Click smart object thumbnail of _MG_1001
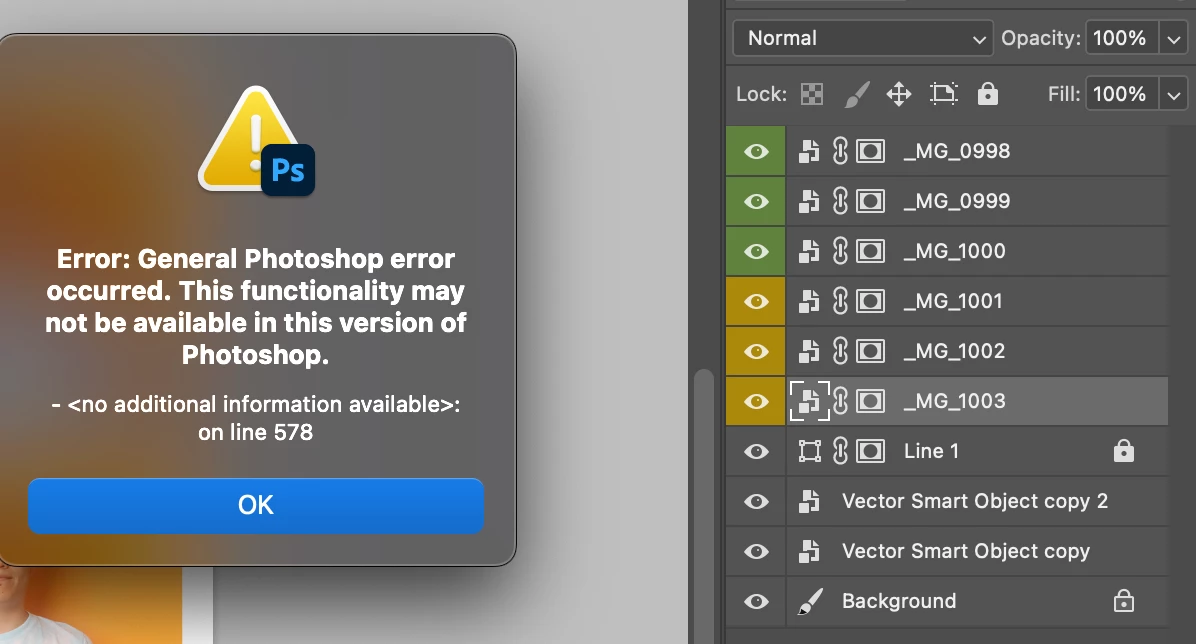Image resolution: width=1196 pixels, height=644 pixels. (x=809, y=301)
